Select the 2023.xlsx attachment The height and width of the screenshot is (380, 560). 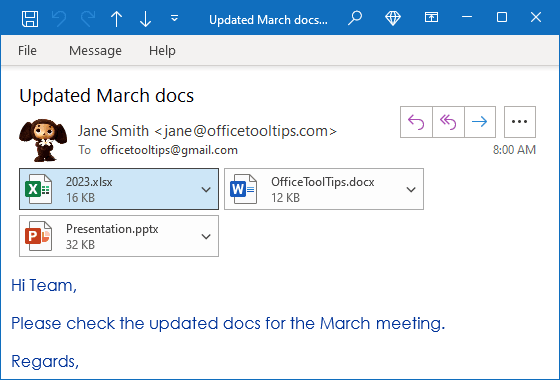point(119,189)
